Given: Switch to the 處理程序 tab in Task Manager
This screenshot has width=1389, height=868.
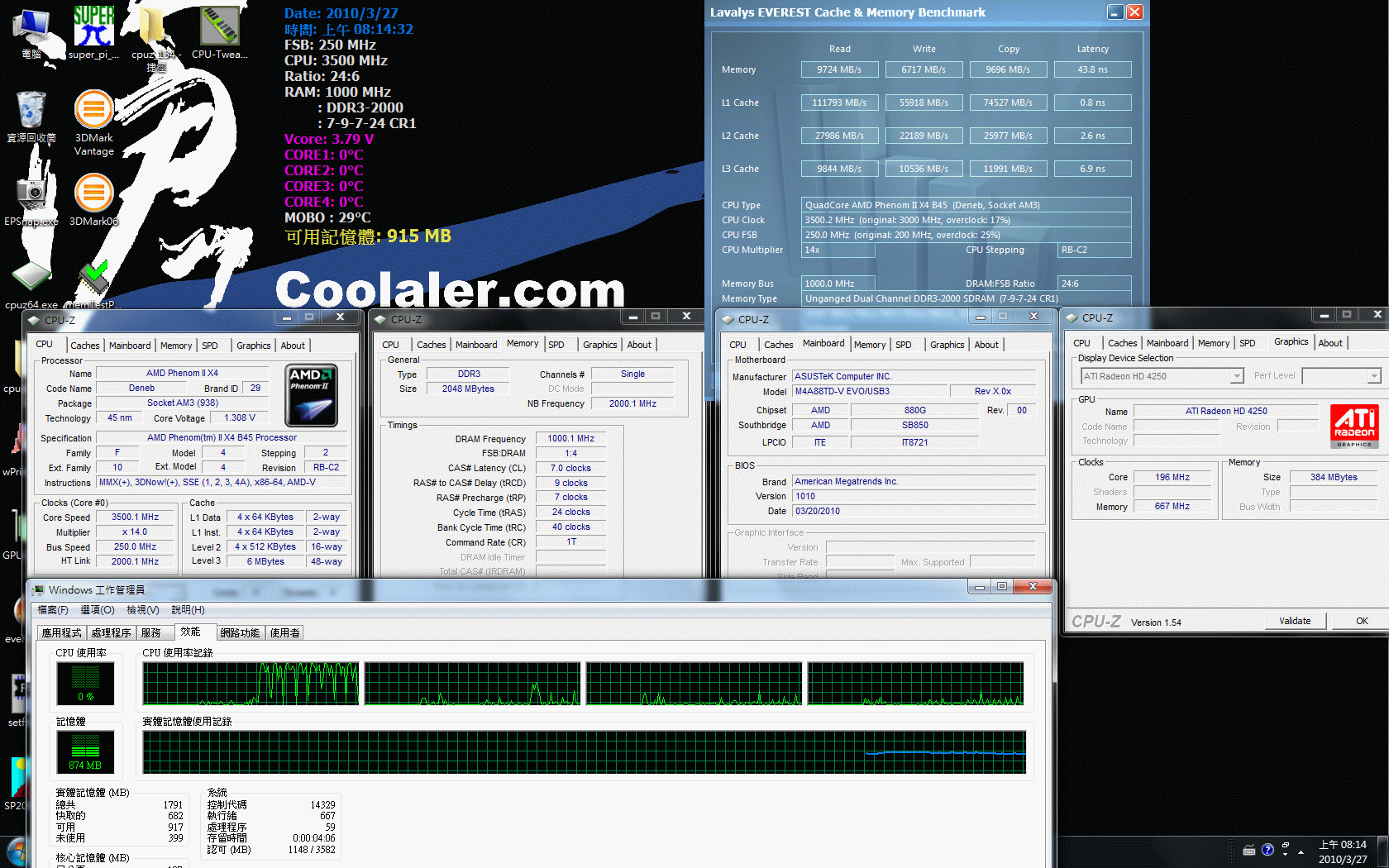Looking at the screenshot, I should coord(111,633).
